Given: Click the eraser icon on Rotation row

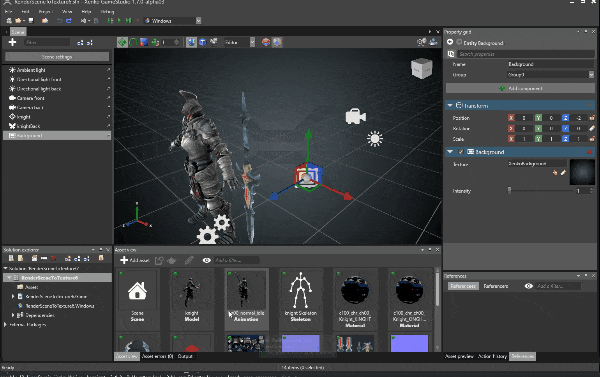Looking at the screenshot, I should [592, 128].
